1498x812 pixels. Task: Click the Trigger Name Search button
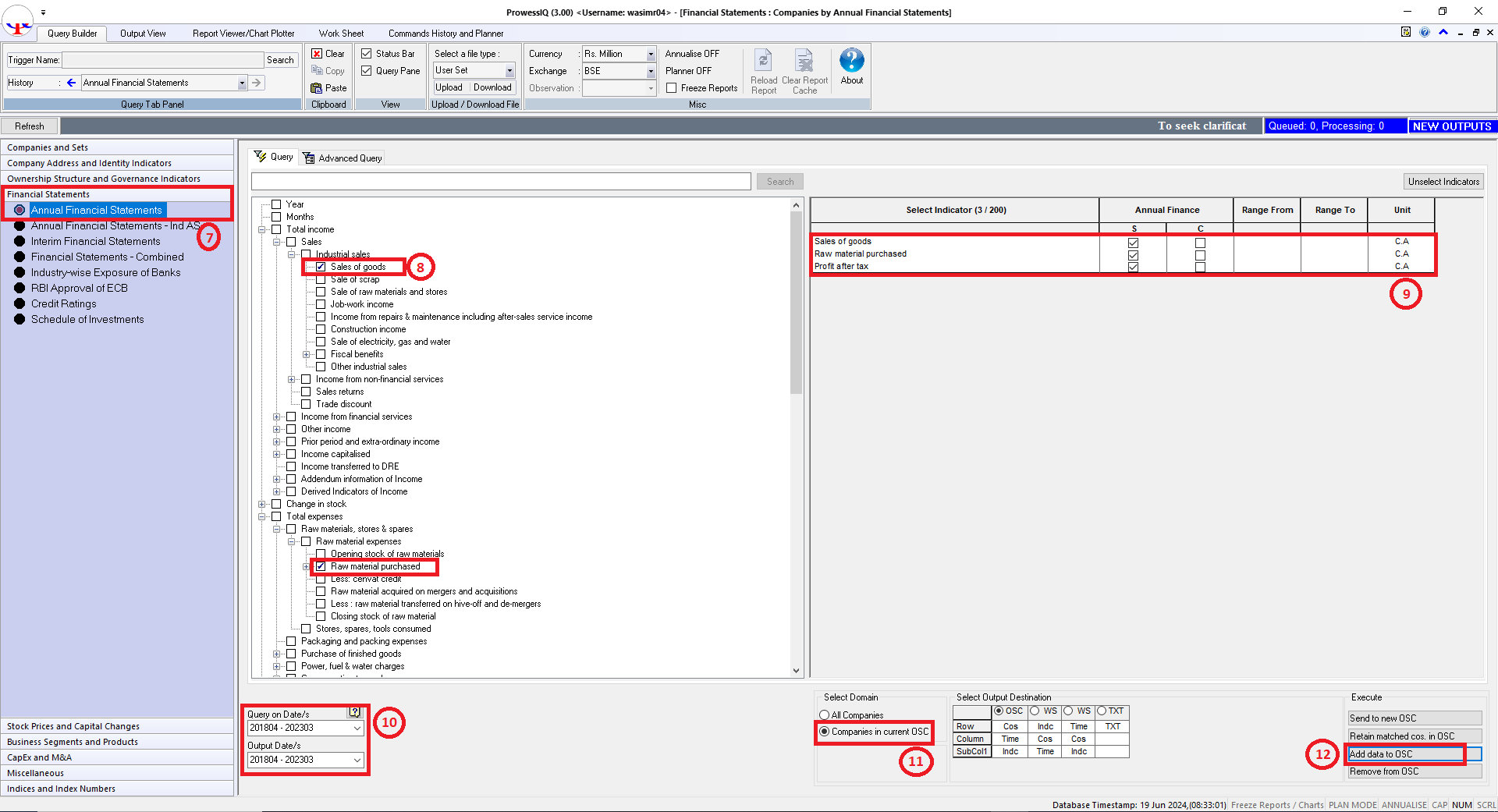tap(281, 60)
